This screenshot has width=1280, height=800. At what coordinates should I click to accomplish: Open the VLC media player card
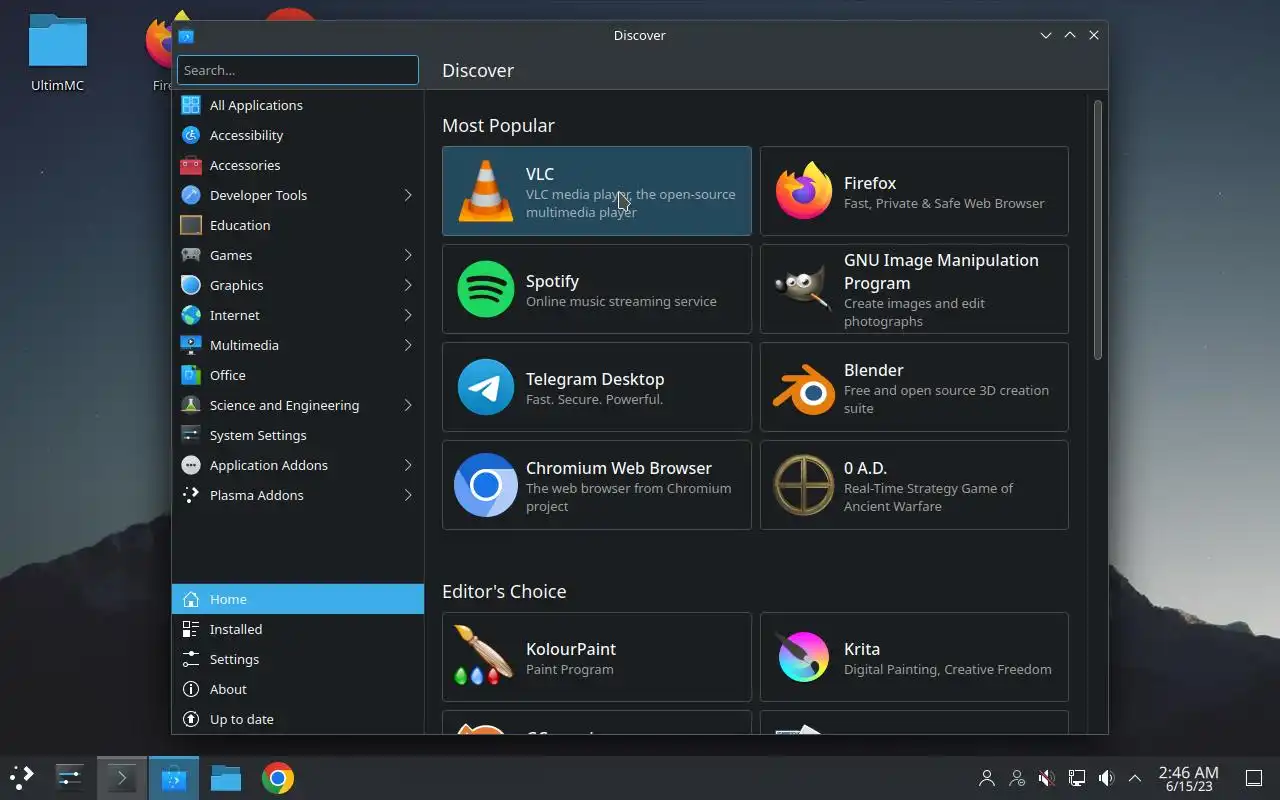pos(597,191)
